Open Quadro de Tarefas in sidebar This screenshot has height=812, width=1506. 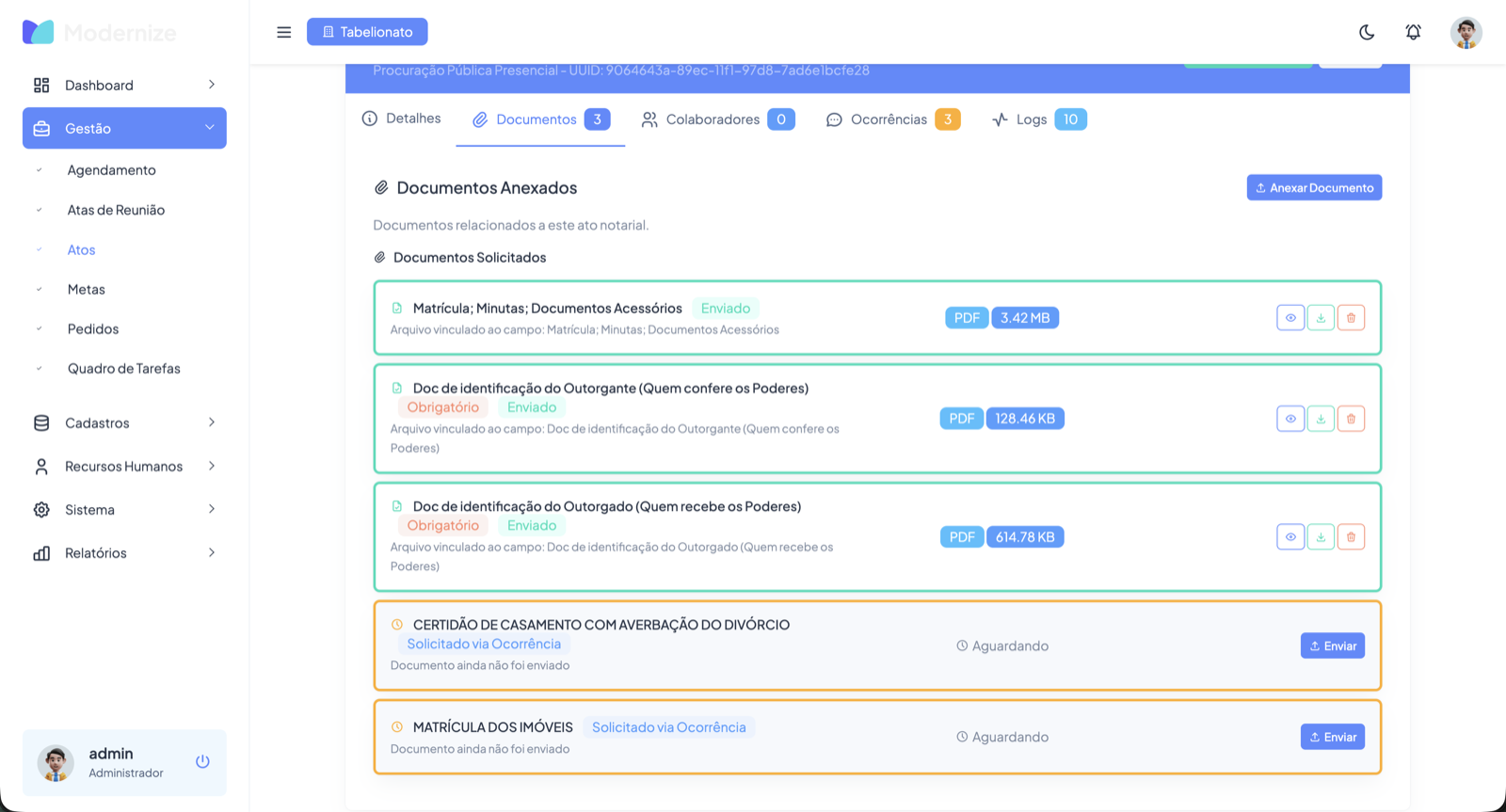(123, 368)
